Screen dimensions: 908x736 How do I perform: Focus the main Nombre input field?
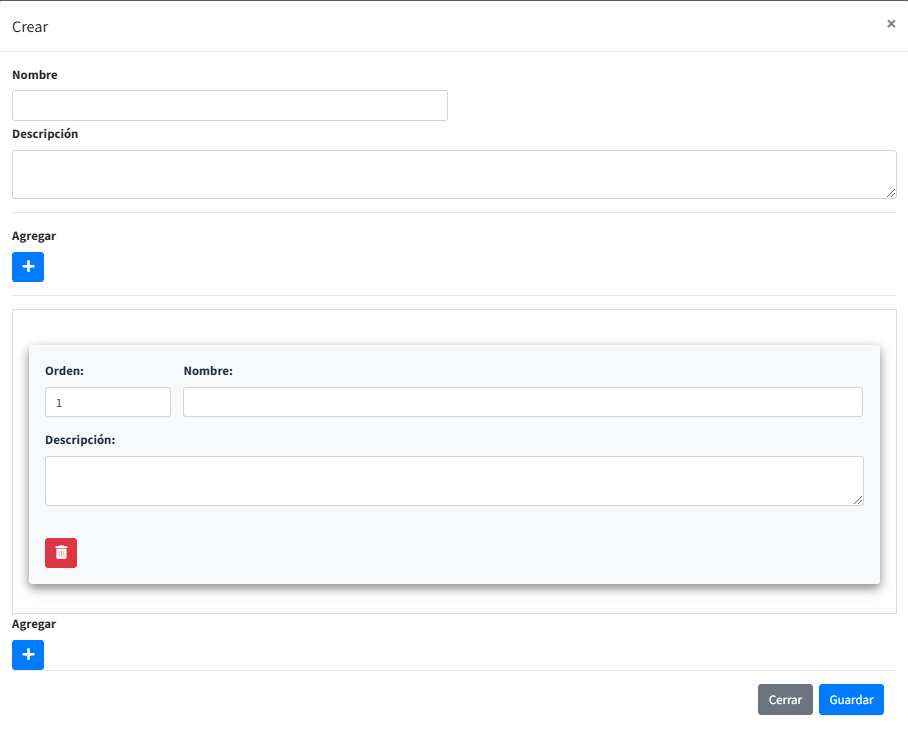(229, 106)
